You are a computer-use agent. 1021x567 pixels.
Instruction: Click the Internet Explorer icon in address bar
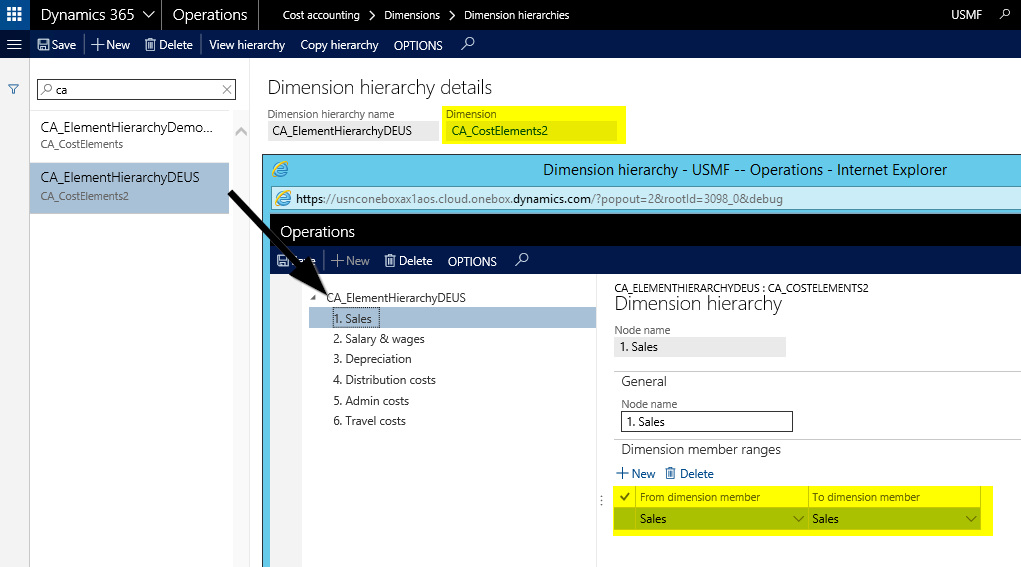(x=283, y=199)
